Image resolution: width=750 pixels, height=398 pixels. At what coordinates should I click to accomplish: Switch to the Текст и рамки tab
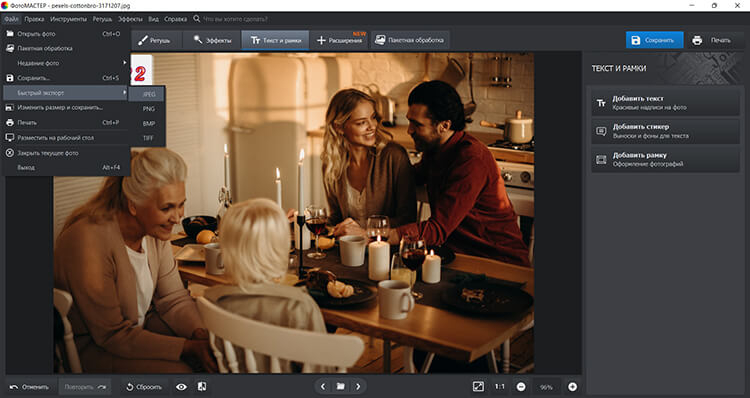point(276,41)
